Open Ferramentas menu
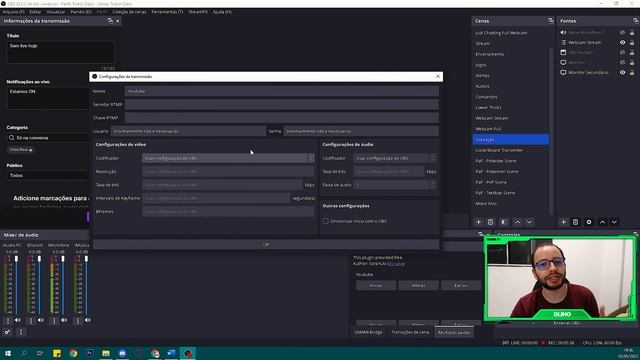This screenshot has width=640, height=360. pos(167,12)
